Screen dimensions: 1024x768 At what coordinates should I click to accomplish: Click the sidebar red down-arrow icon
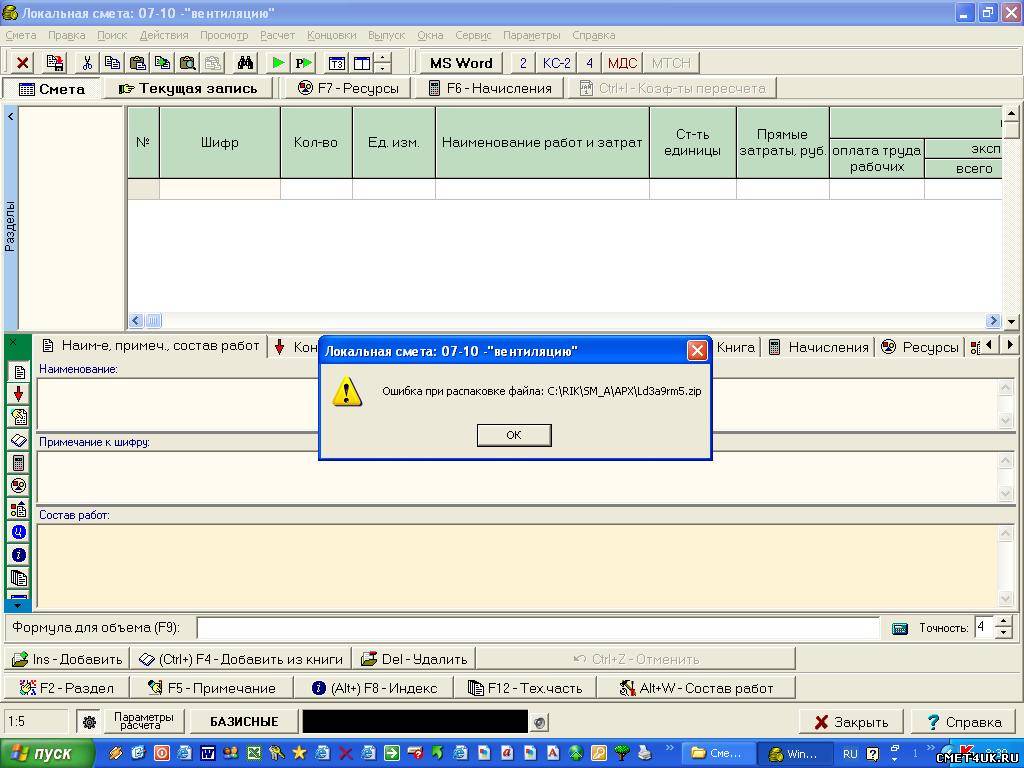pos(19,394)
